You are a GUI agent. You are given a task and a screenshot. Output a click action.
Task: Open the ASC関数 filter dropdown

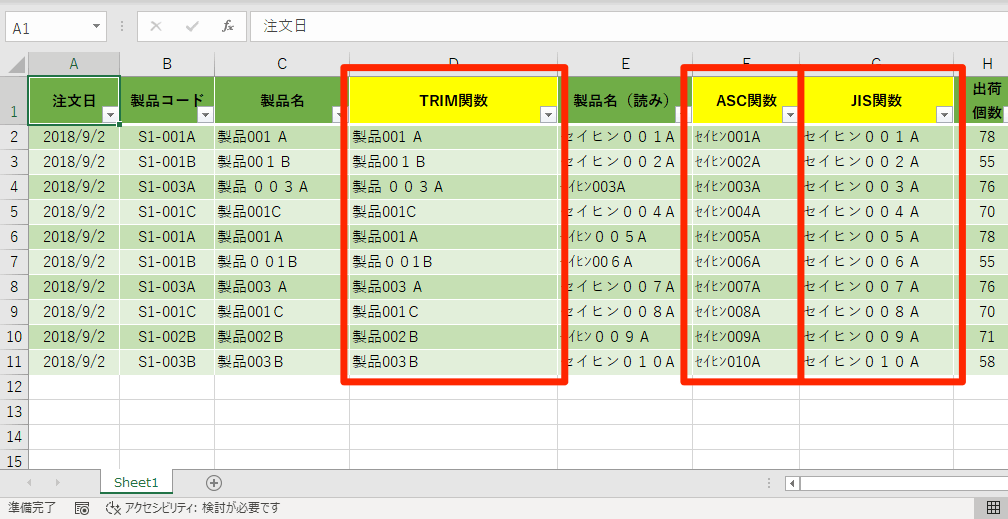(x=789, y=115)
